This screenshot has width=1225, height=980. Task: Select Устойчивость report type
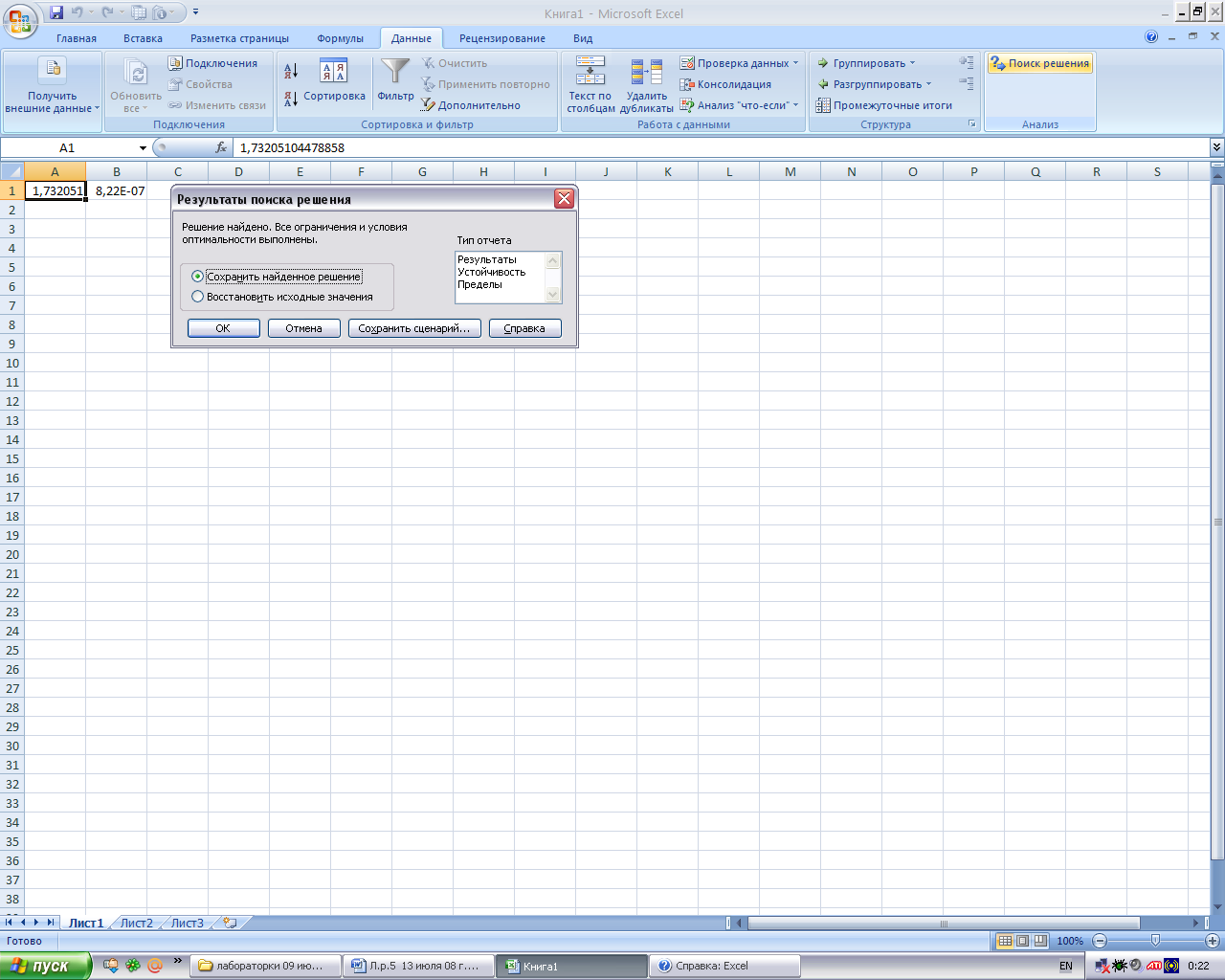tap(492, 272)
